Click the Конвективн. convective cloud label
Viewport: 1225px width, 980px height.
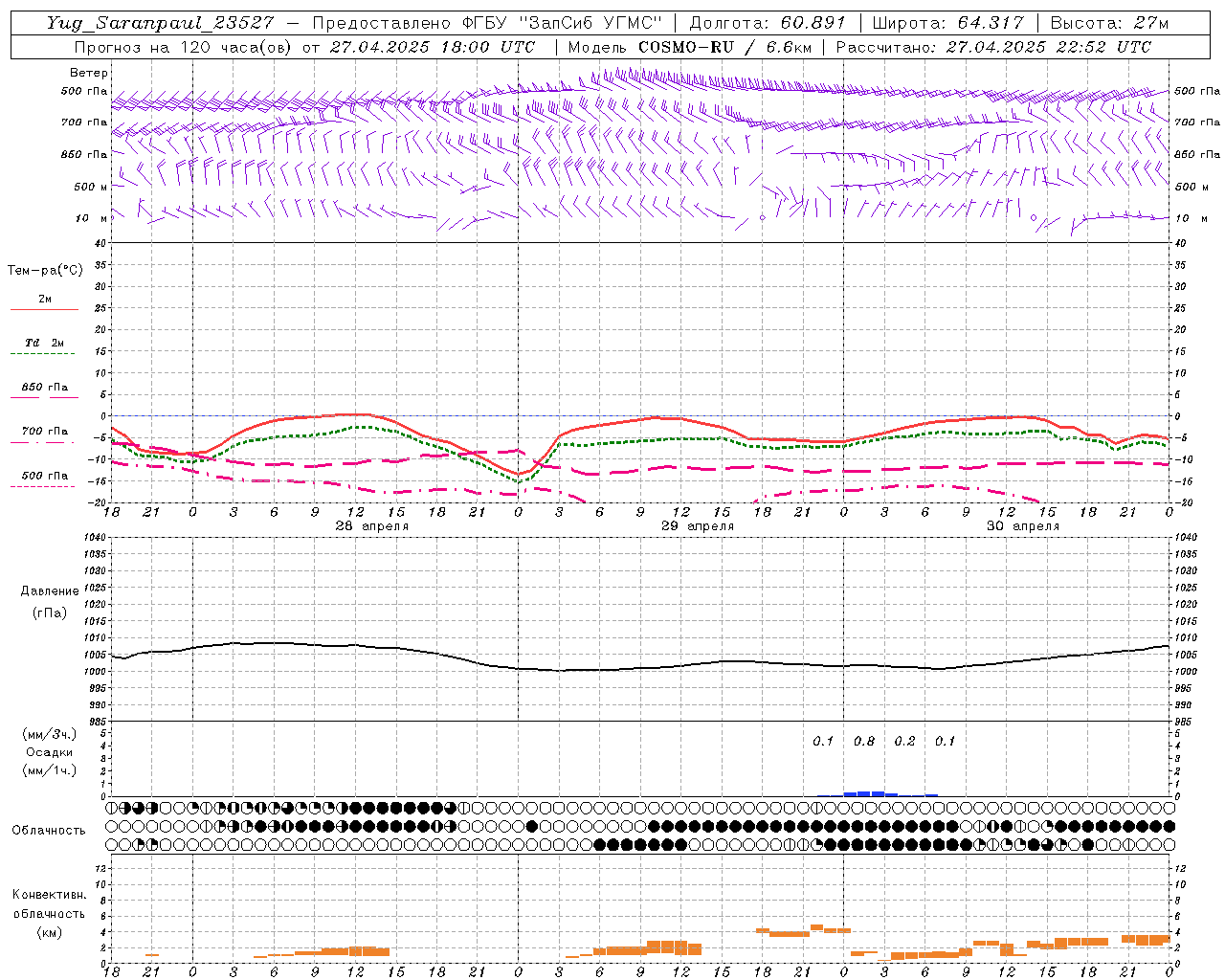coord(49,895)
